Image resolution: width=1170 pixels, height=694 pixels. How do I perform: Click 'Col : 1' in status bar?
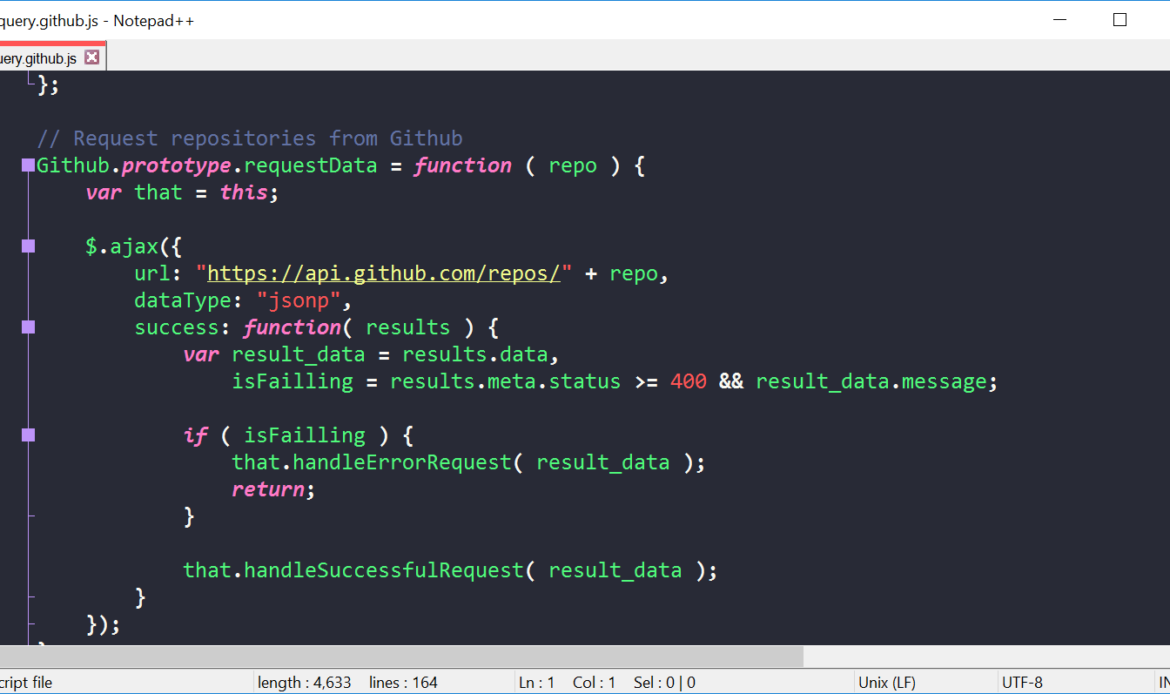pyautogui.click(x=594, y=682)
